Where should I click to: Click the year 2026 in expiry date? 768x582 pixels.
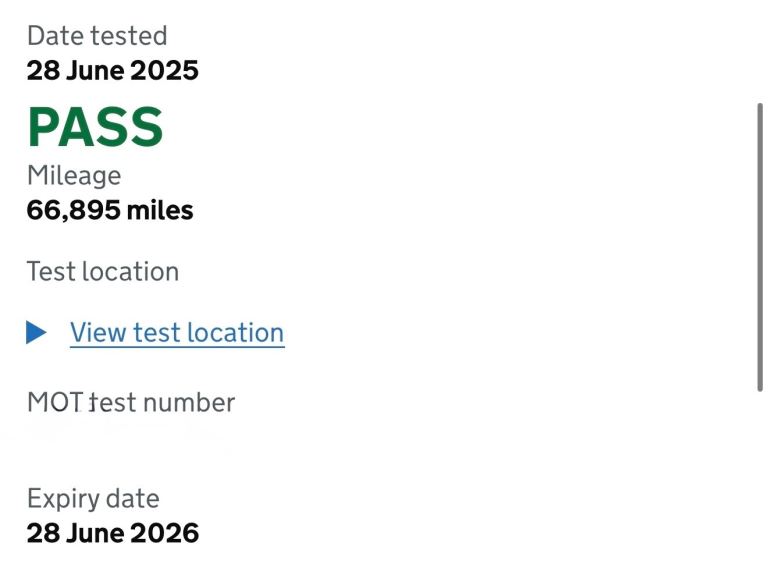[169, 533]
